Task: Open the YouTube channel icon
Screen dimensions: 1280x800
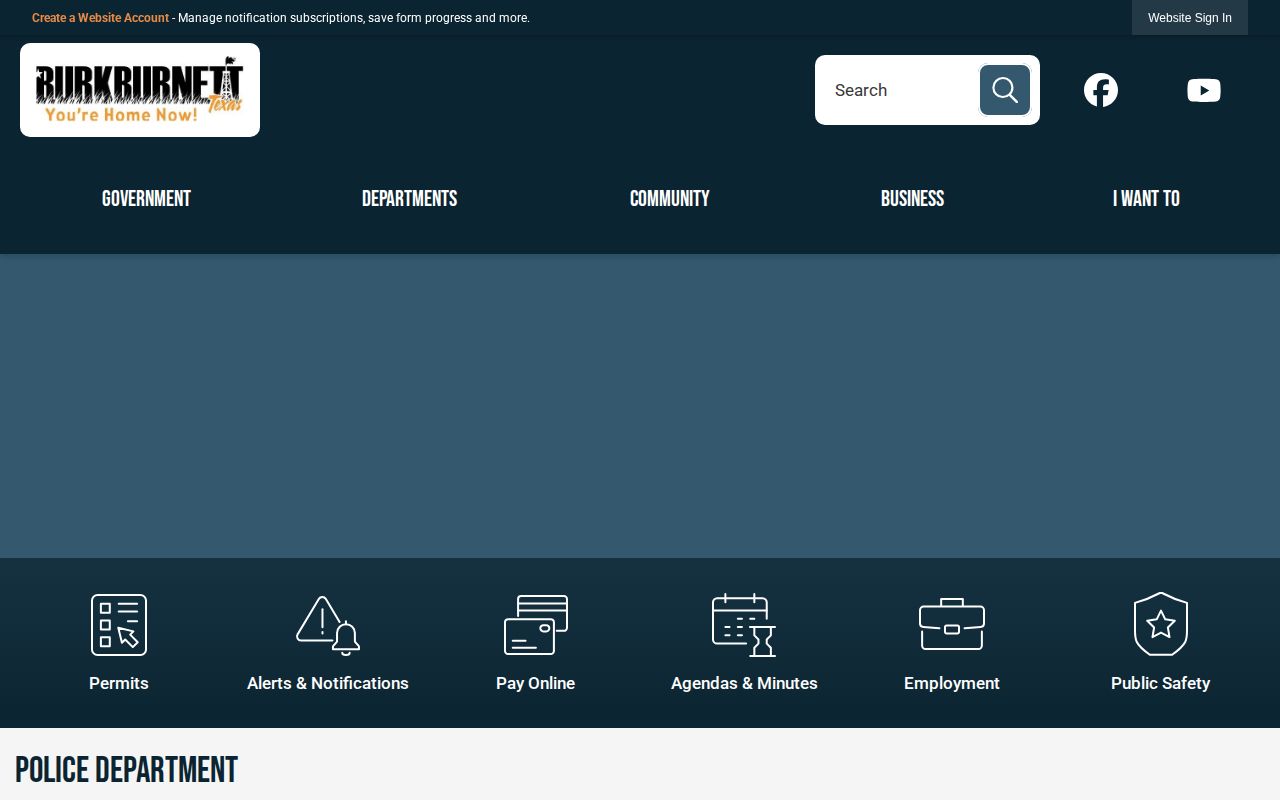Action: [1204, 90]
